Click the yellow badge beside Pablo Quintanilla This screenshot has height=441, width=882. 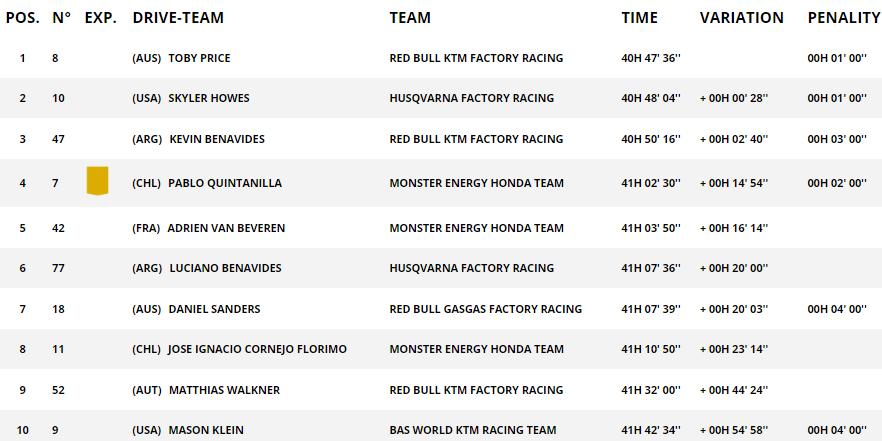tap(97, 181)
